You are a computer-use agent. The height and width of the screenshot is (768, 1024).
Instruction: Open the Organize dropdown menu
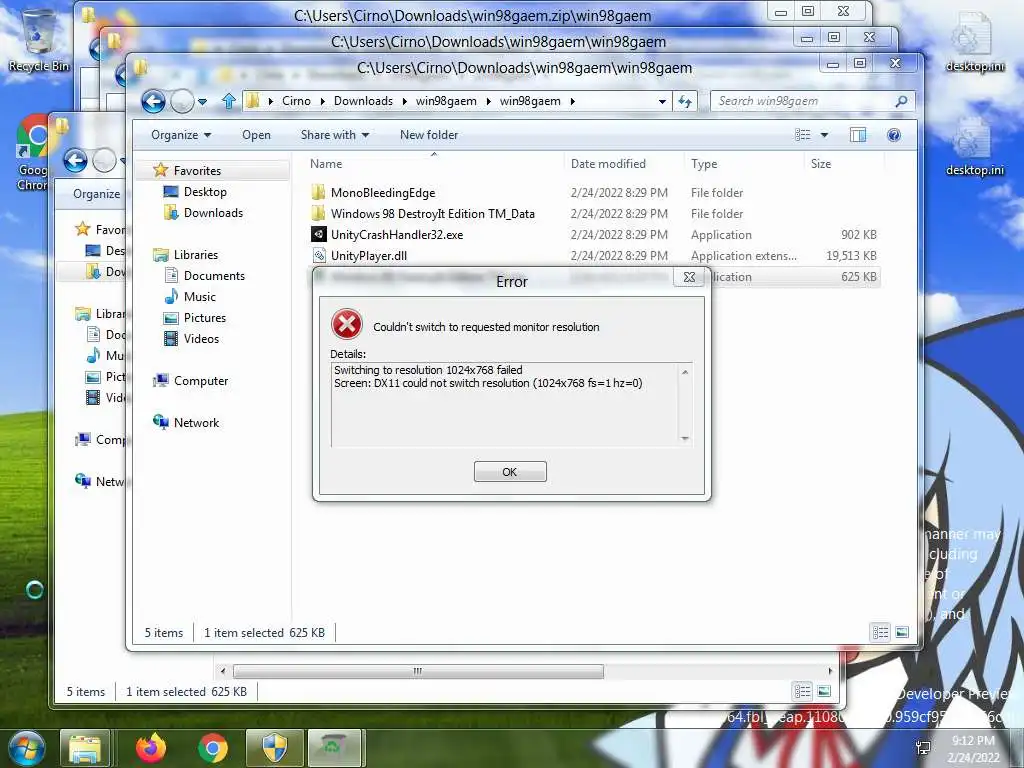pos(181,135)
